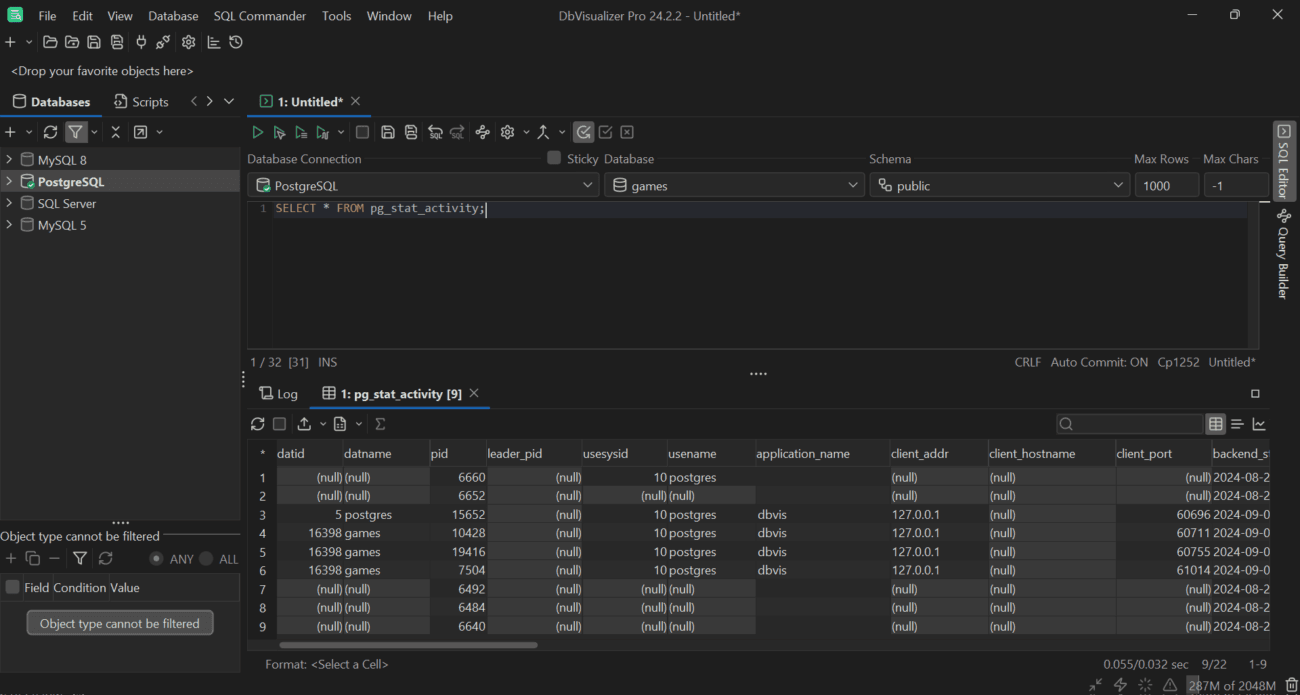Collapse all nodes icon in Databases toolbar

tap(116, 132)
